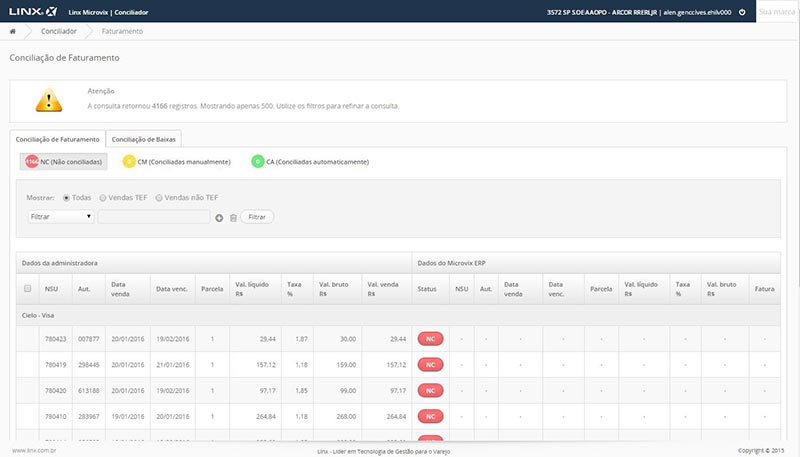Tick the select-all checkbox in table header
Screen dimensions: 800x457
(x=27, y=288)
